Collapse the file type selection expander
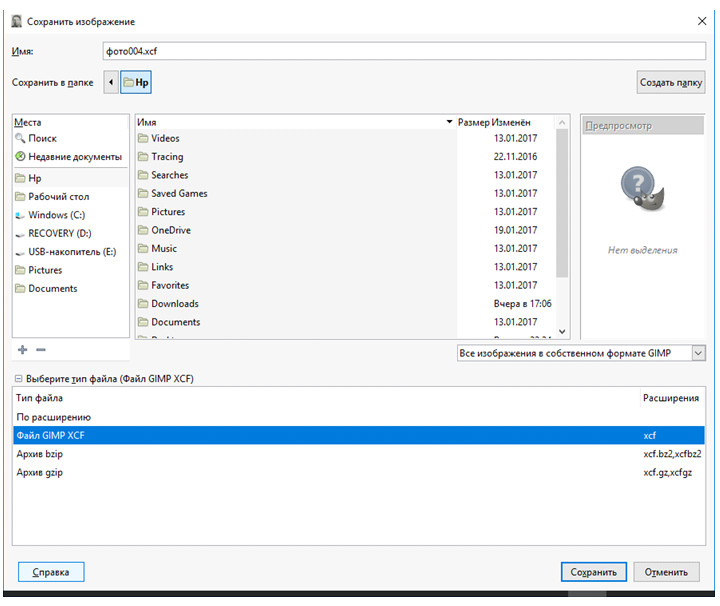This screenshot has height=606, width=720. click(19, 380)
